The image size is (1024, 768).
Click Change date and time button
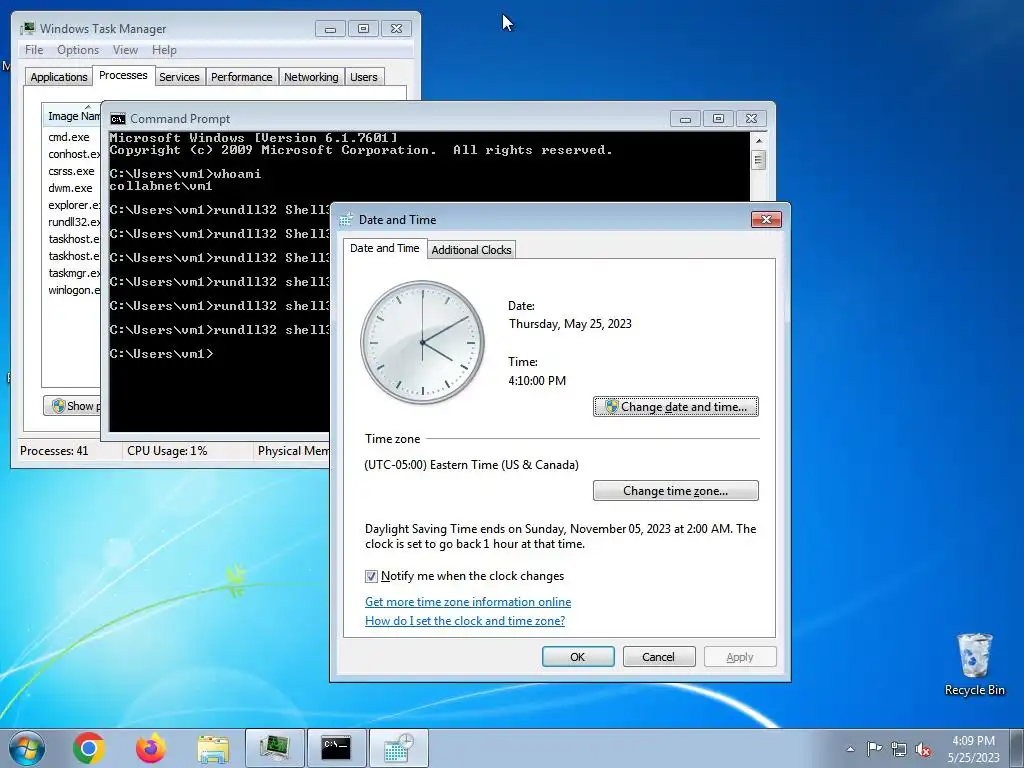[x=675, y=406]
